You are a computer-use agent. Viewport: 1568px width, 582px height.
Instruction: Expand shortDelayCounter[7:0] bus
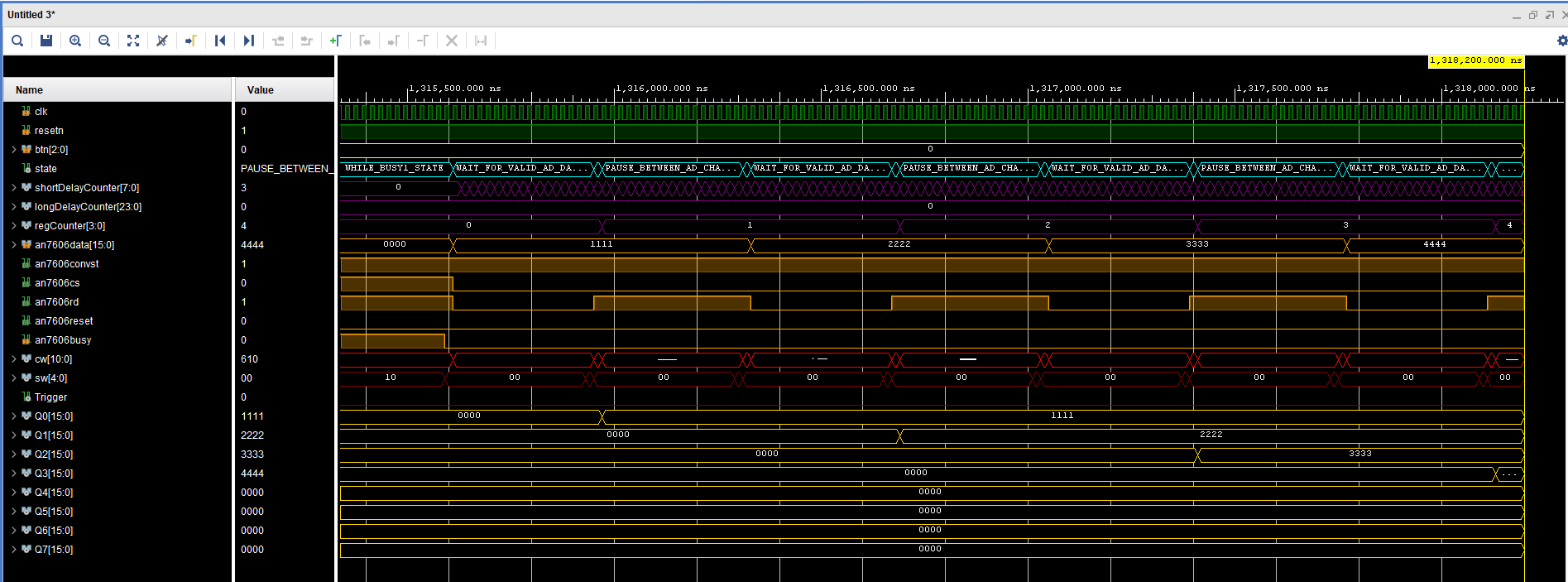click(14, 188)
